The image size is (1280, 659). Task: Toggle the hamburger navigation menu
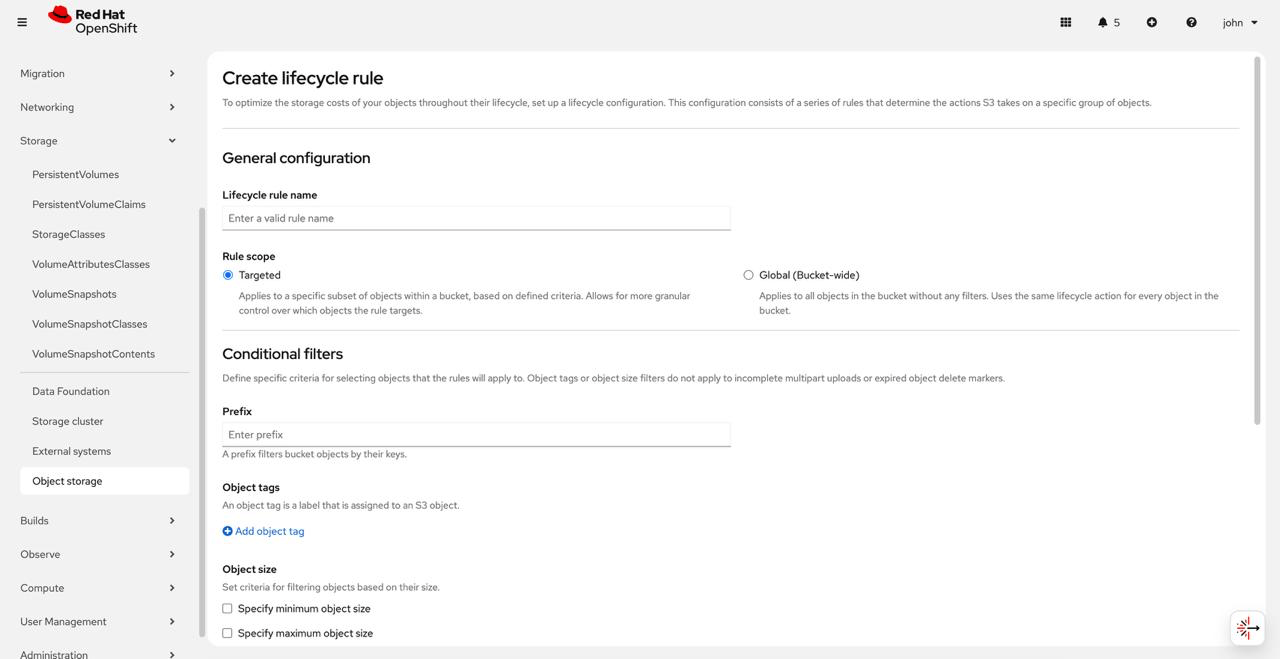pos(22,22)
